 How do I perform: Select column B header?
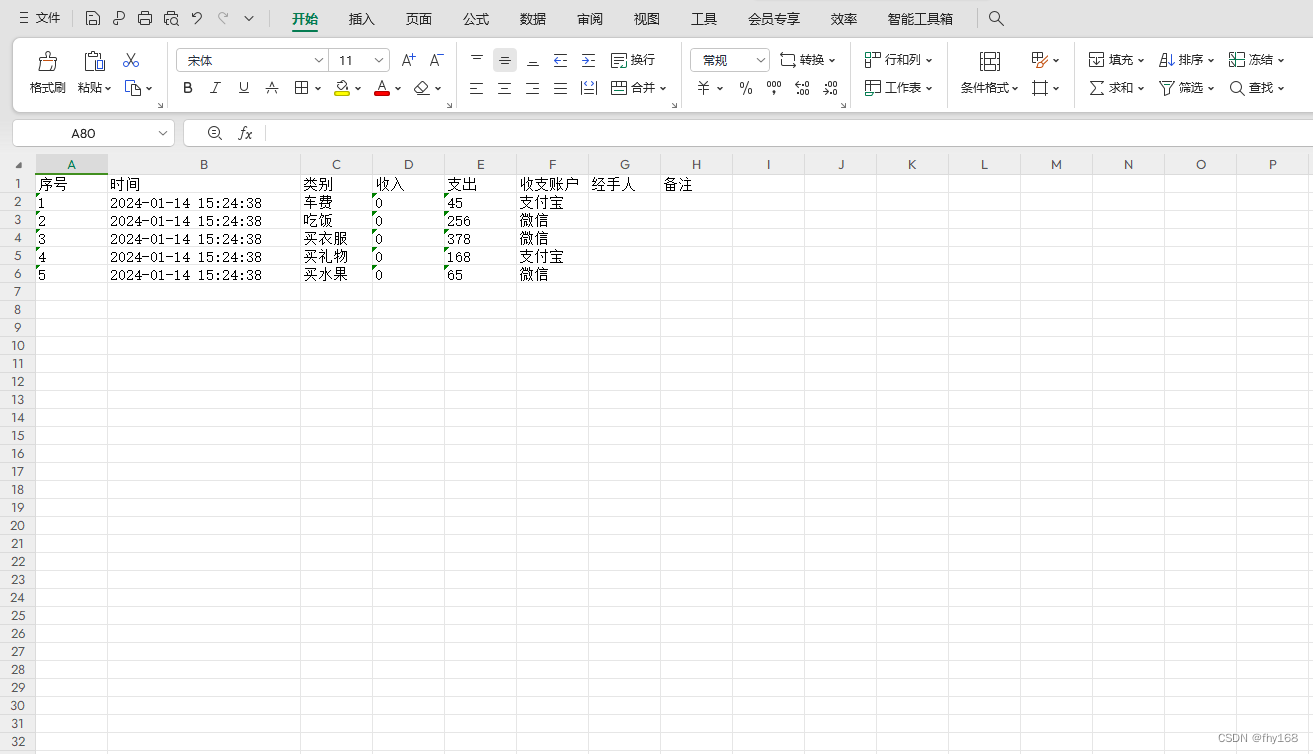(204, 164)
